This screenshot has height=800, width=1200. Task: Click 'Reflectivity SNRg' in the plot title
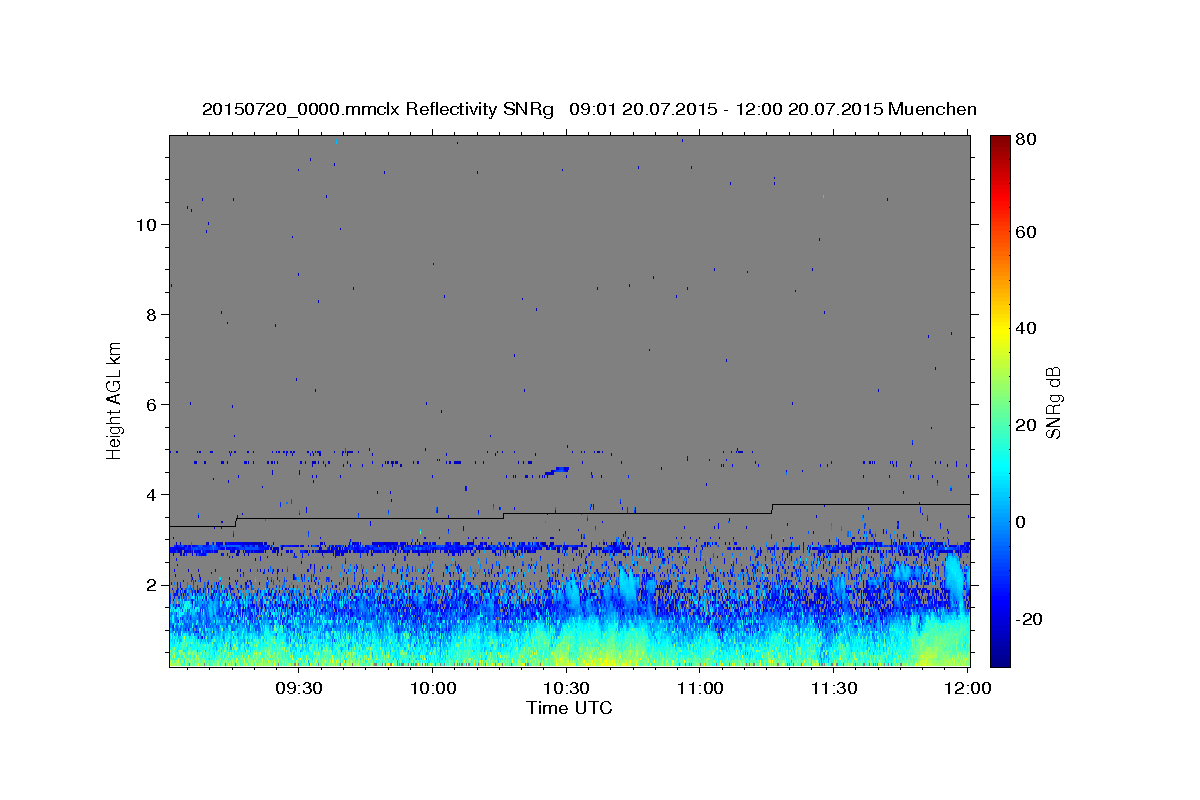[479, 109]
